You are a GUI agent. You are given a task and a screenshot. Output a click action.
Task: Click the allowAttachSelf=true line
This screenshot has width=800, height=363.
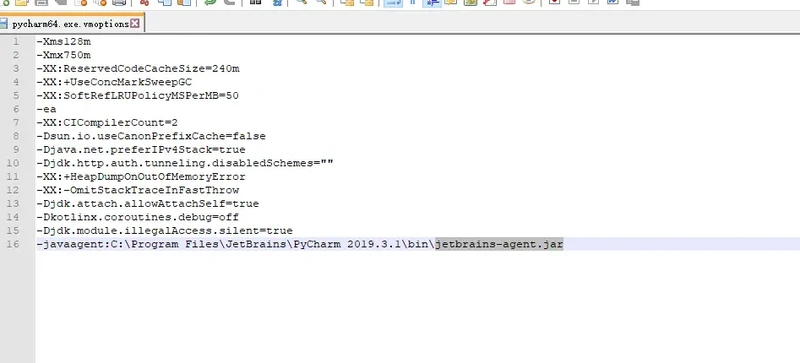pos(148,204)
